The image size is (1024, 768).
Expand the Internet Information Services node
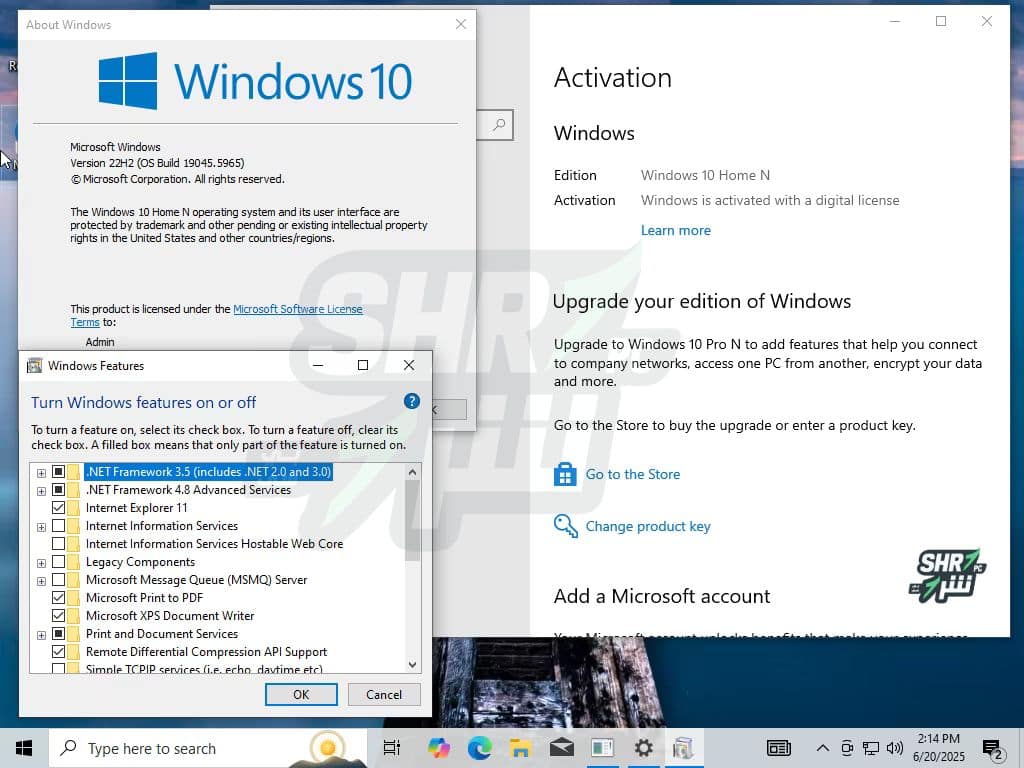pyautogui.click(x=41, y=527)
